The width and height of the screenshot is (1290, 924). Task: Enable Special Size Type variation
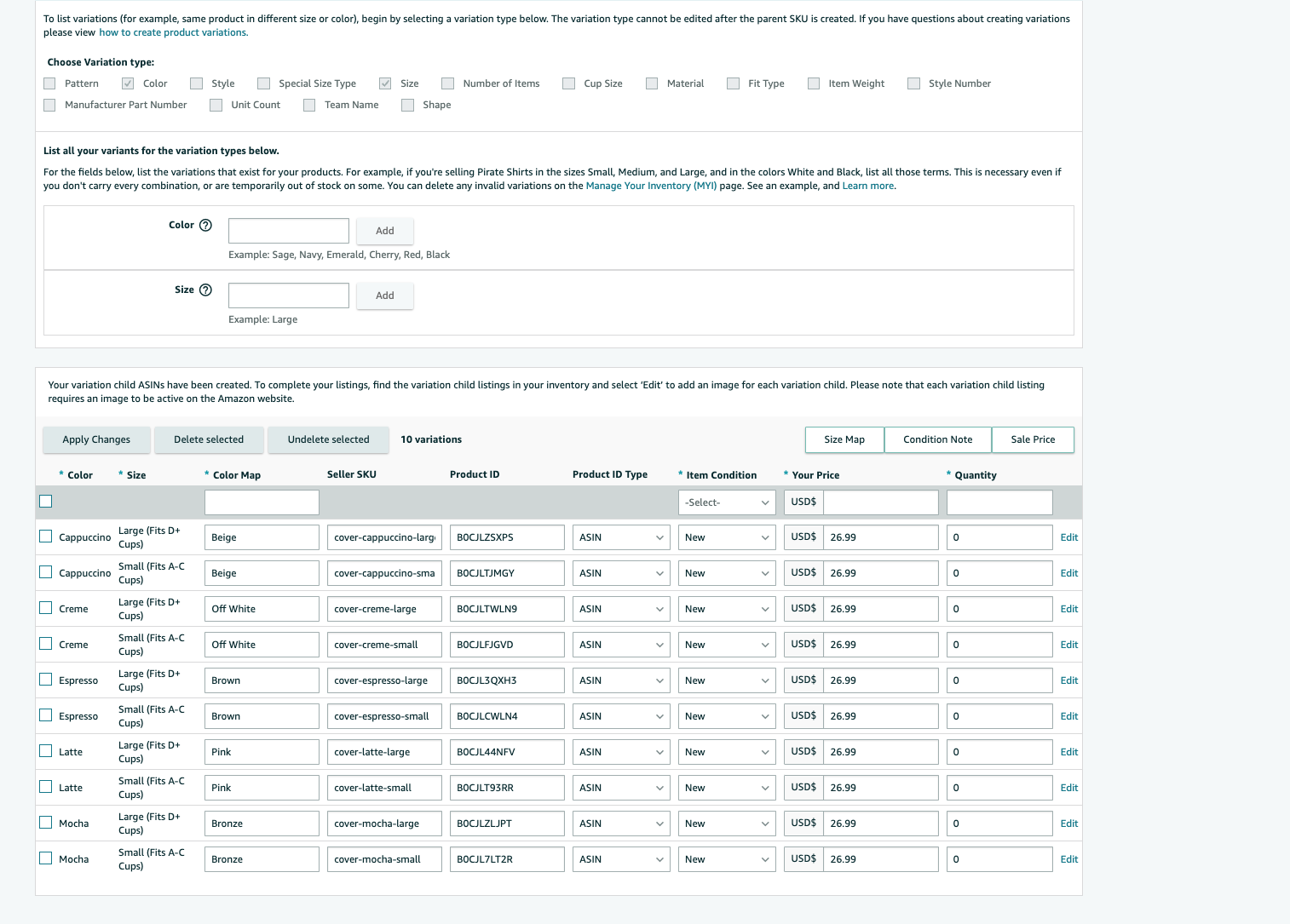pos(264,83)
